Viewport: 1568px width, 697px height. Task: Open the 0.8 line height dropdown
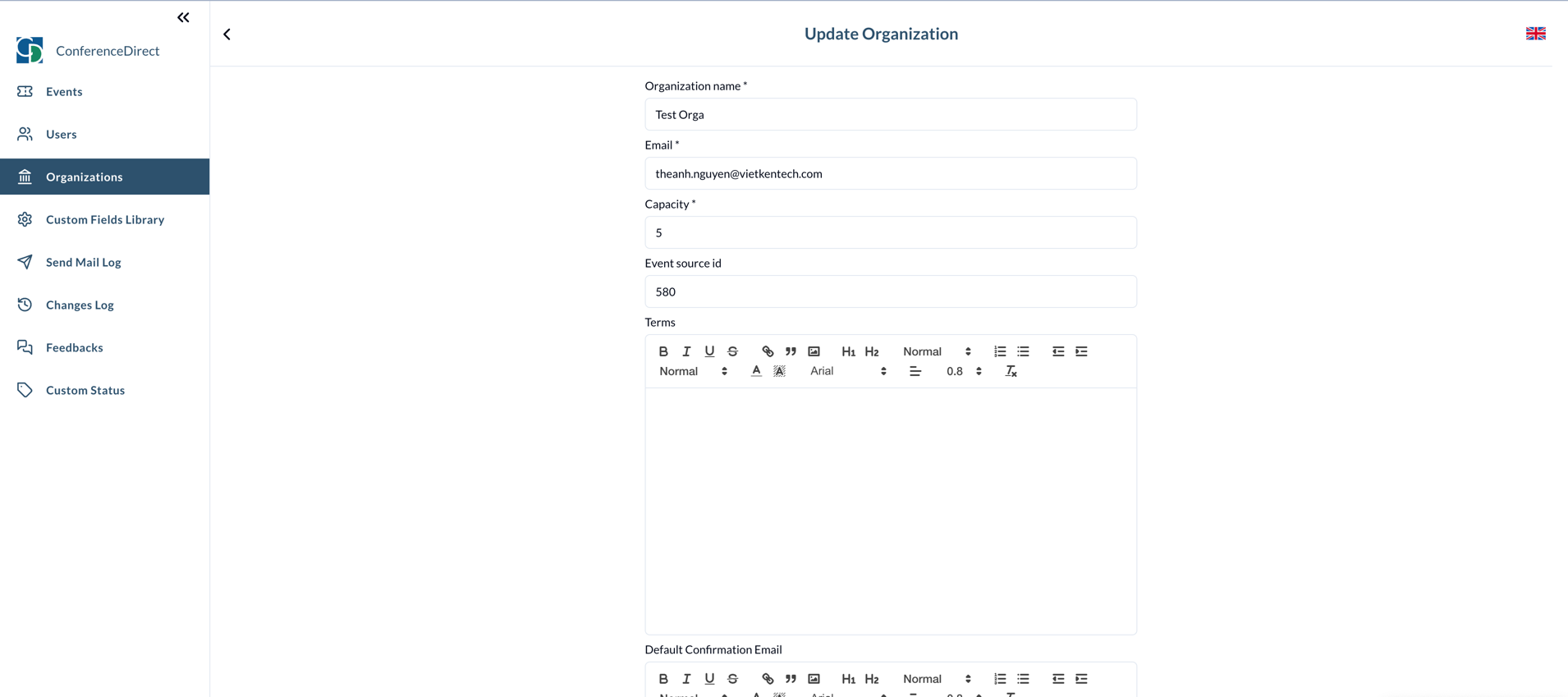click(x=963, y=371)
